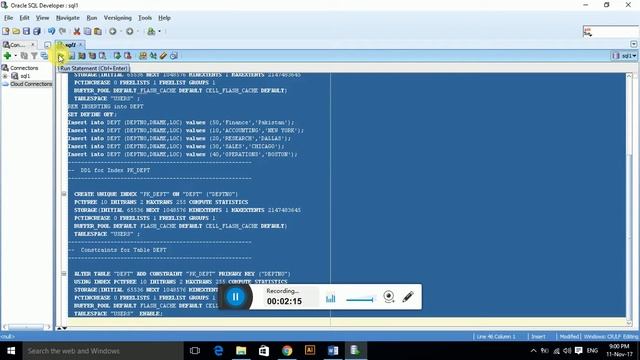
Task: Click the Insert mode status bar entry
Action: [538, 336]
